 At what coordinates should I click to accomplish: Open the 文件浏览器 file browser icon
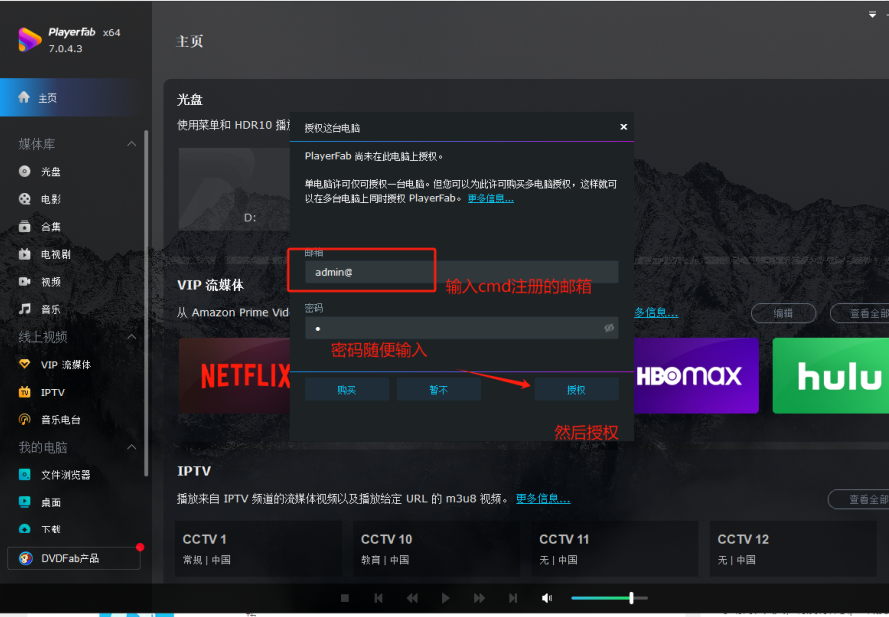24,475
